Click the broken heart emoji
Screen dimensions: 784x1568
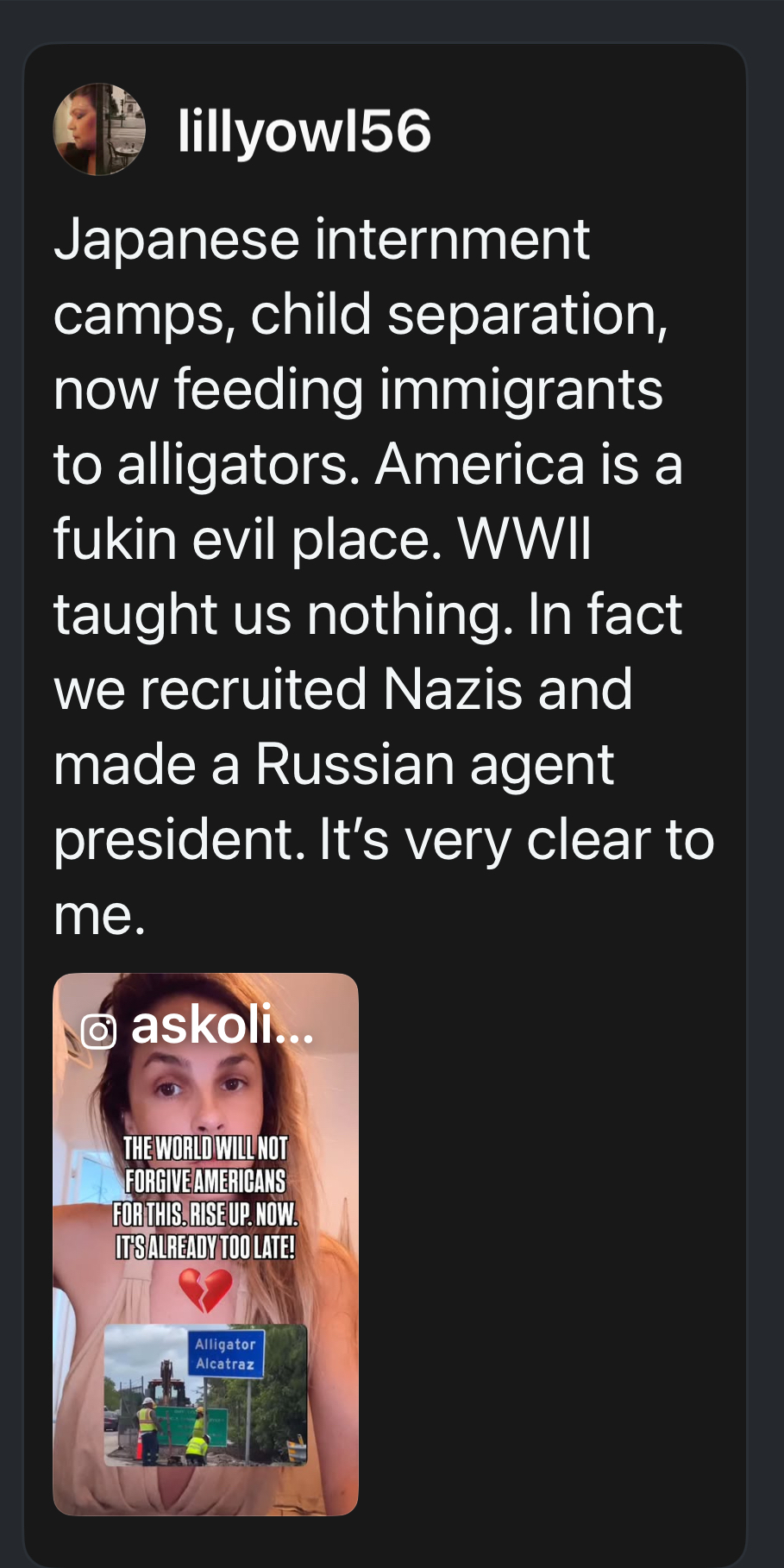(205, 1290)
